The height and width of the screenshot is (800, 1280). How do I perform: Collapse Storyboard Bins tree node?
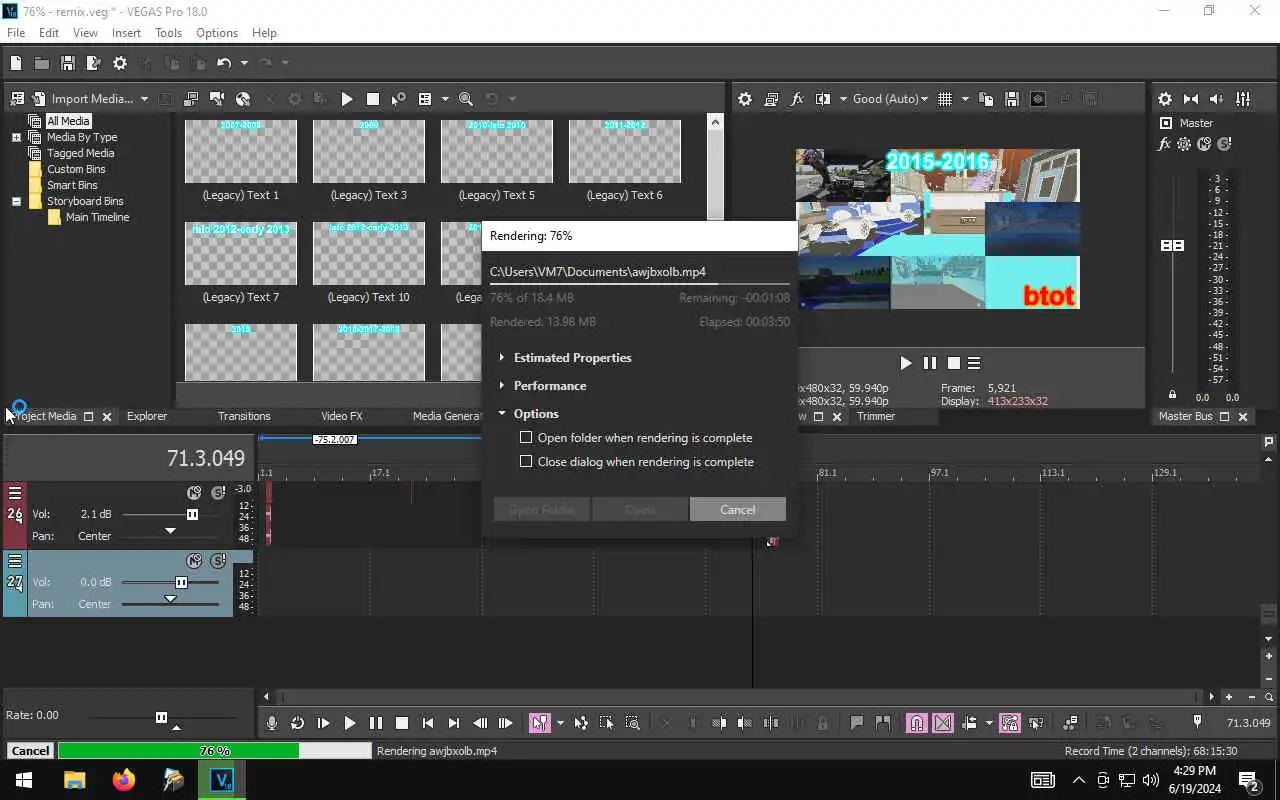tap(16, 201)
